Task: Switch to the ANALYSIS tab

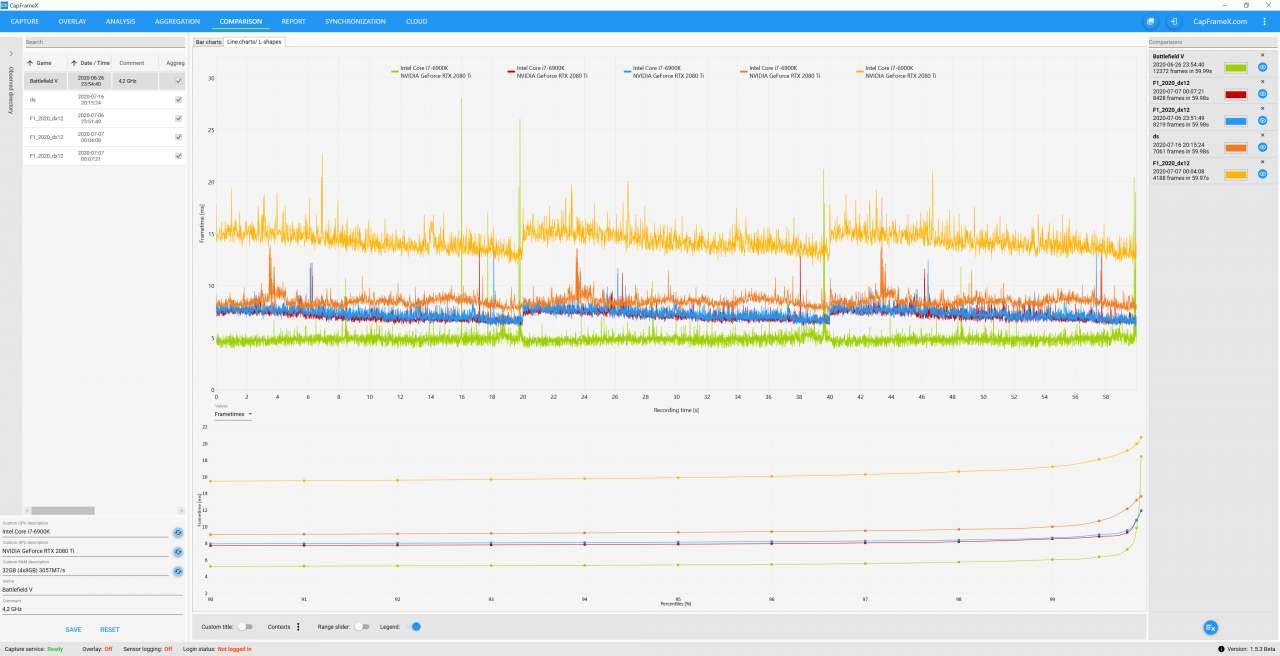Action: (x=120, y=21)
